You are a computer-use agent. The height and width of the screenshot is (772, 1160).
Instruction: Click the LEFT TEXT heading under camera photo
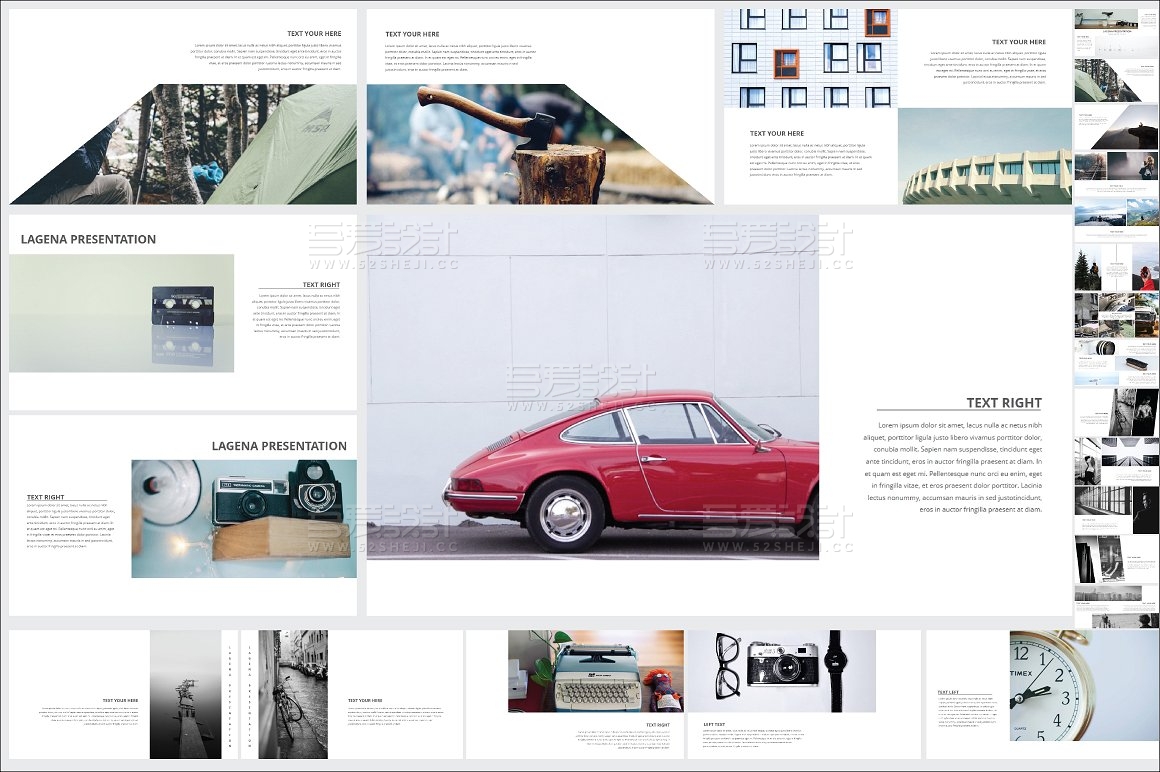[x=714, y=724]
